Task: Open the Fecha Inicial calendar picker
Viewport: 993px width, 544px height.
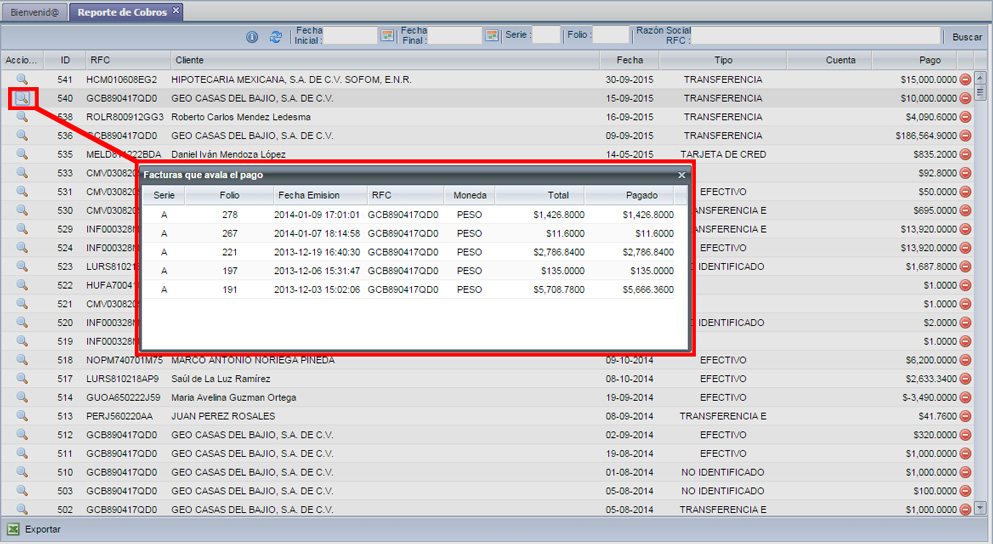Action: click(387, 36)
